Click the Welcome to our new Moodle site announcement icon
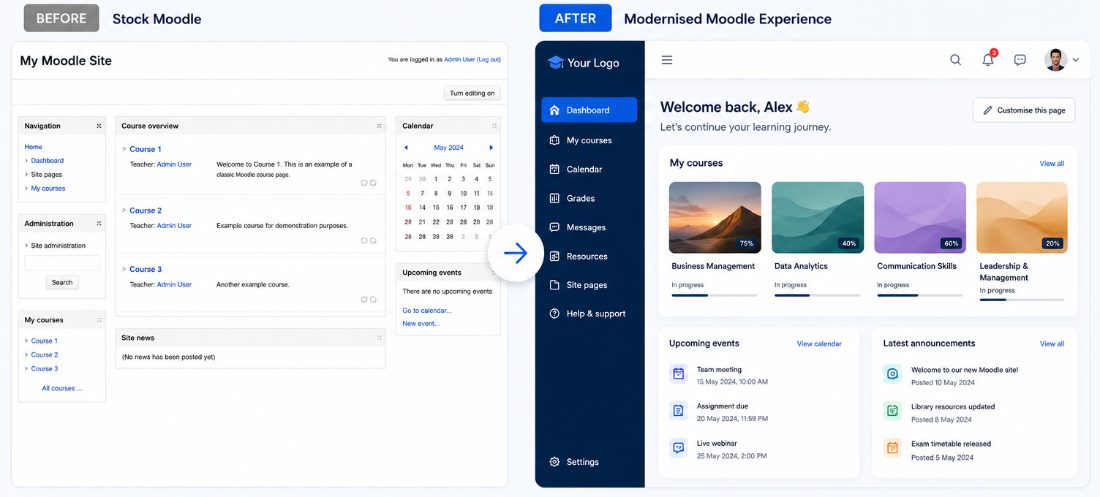Viewport: 1100px width, 497px height. pyautogui.click(x=892, y=374)
